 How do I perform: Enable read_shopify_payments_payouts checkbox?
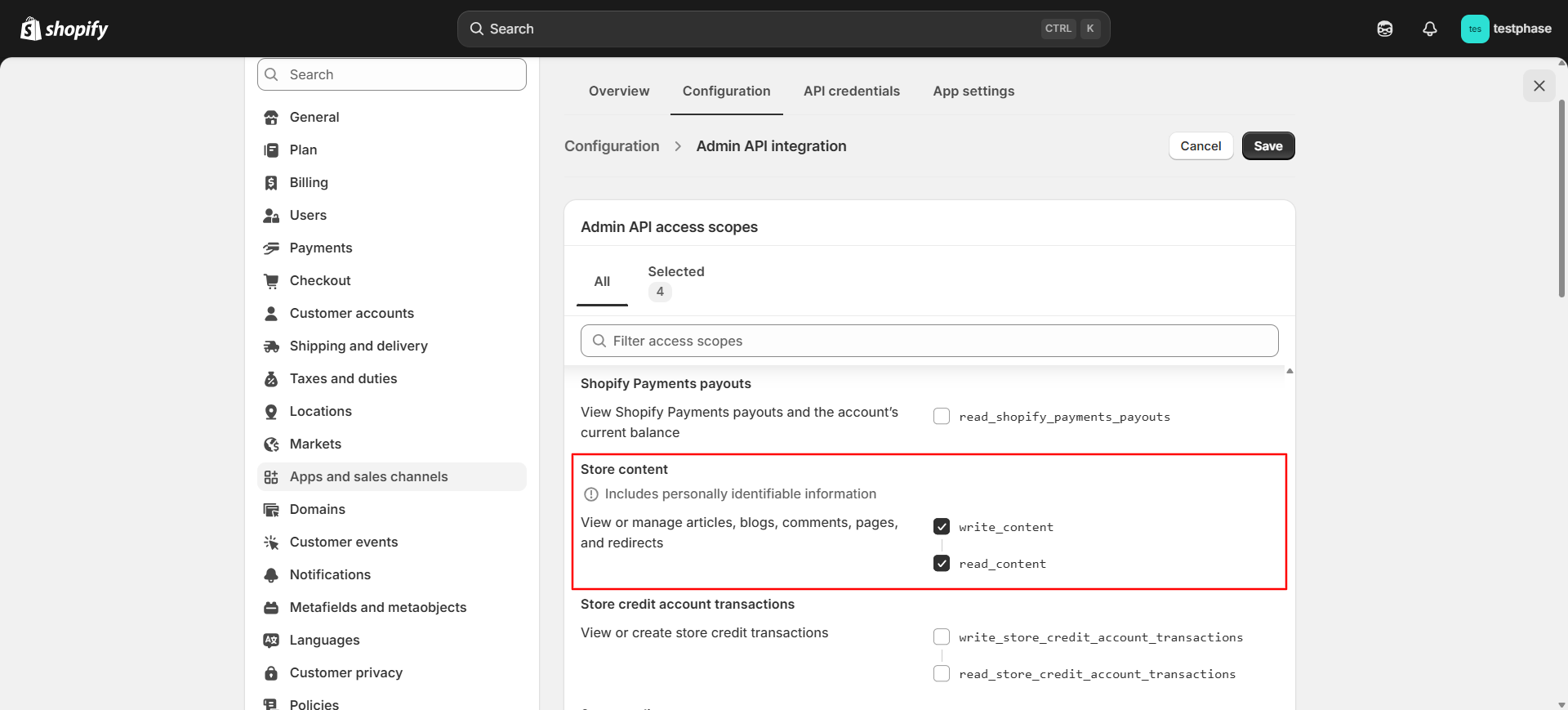pos(942,417)
